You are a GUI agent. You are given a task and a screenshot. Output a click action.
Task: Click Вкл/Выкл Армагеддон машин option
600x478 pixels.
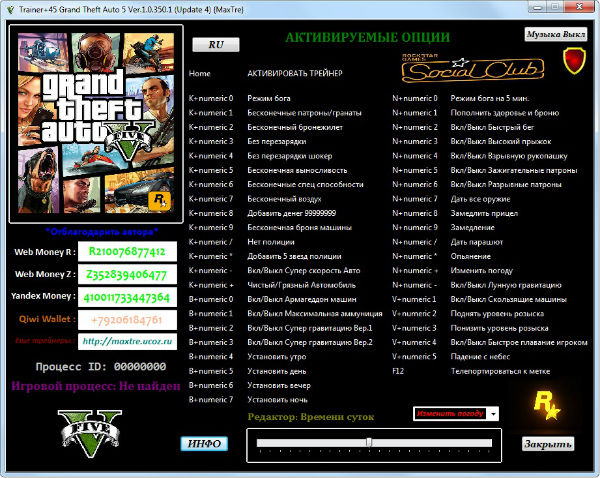(302, 299)
